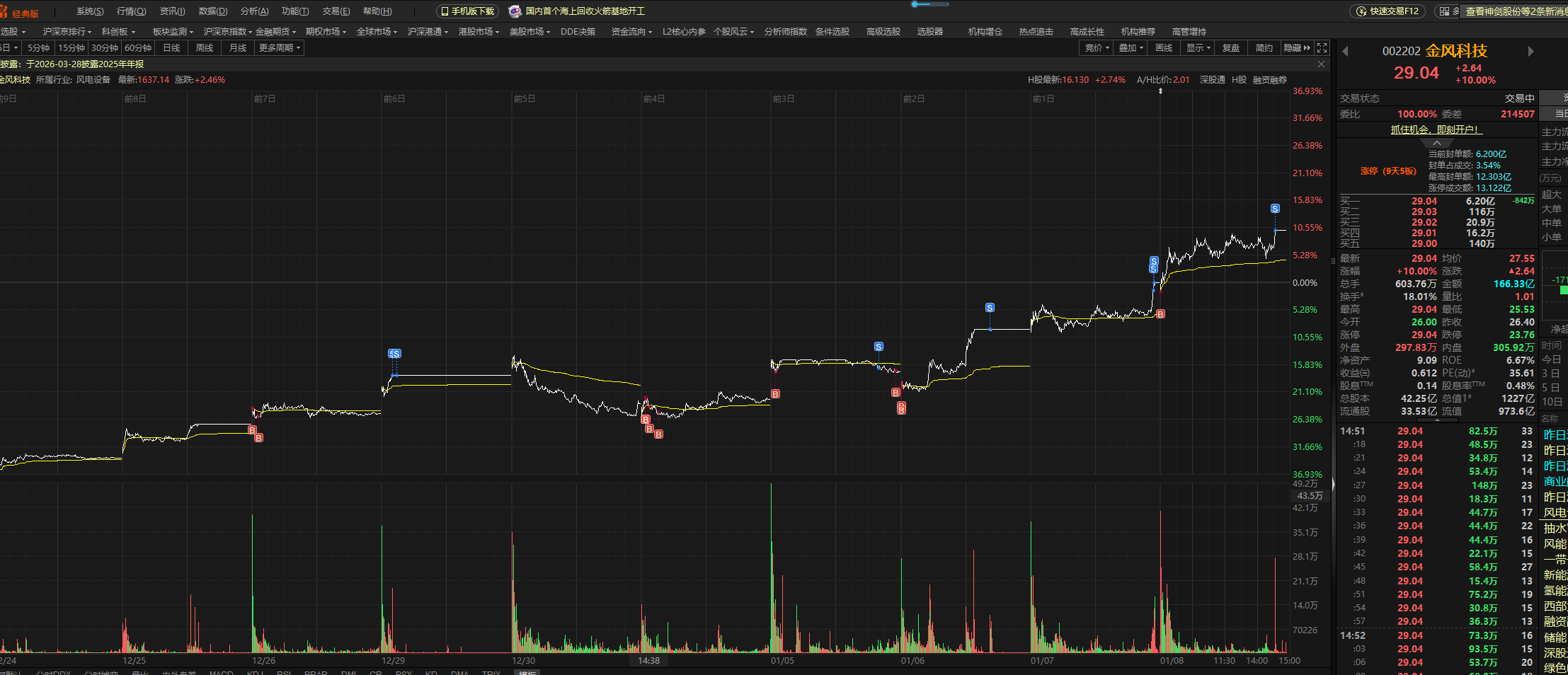This screenshot has width=1568, height=675.
Task: Open the 资讯(I) menu
Action: point(173,11)
